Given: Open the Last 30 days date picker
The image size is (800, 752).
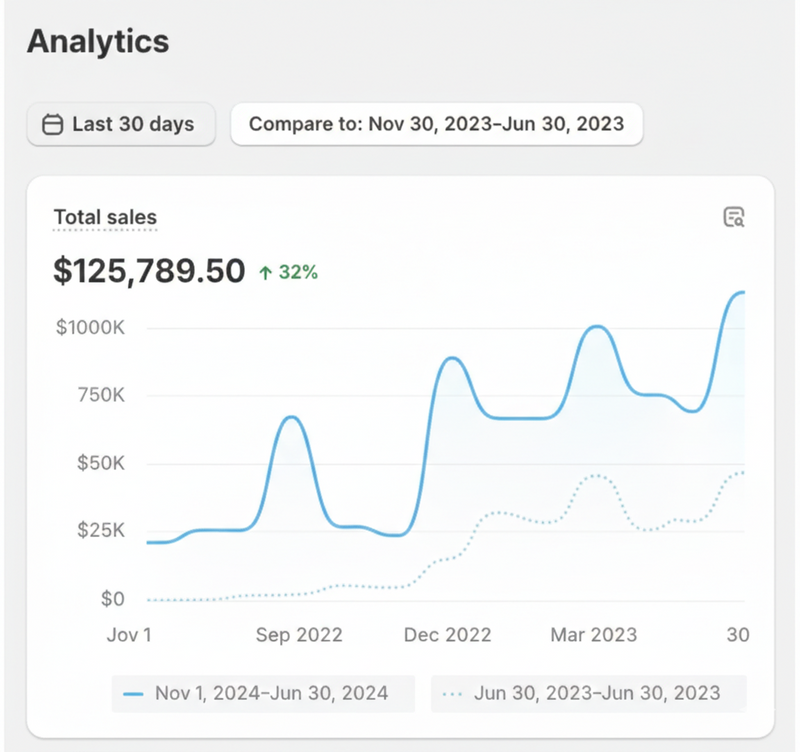Looking at the screenshot, I should point(121,125).
